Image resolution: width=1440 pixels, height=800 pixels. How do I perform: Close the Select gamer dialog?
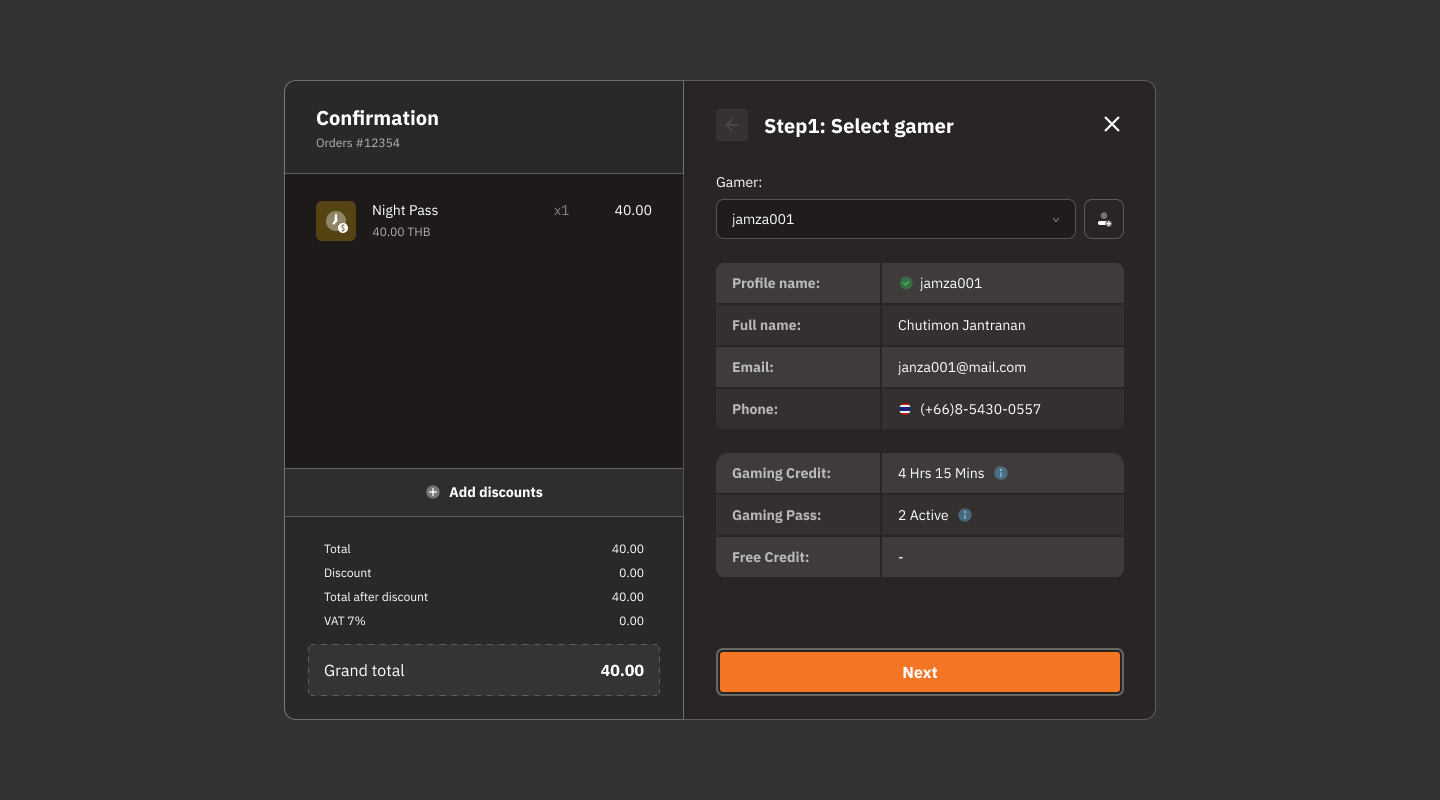[1112, 124]
